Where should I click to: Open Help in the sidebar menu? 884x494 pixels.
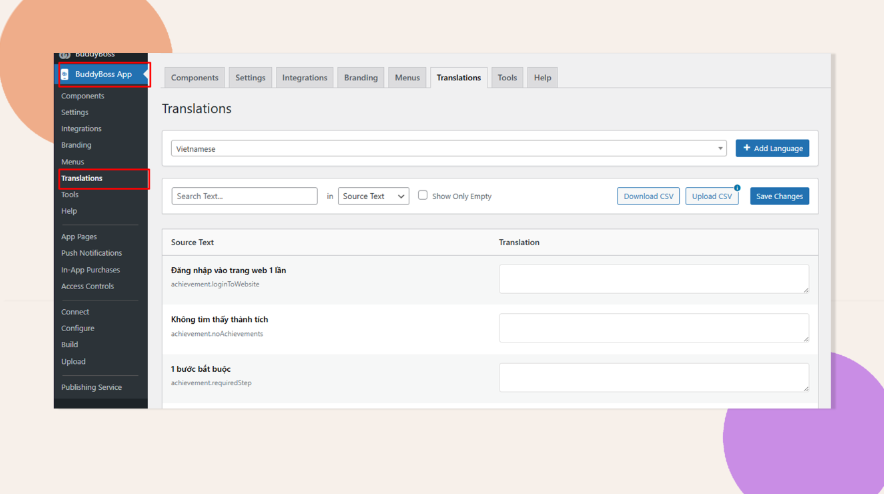click(x=69, y=211)
